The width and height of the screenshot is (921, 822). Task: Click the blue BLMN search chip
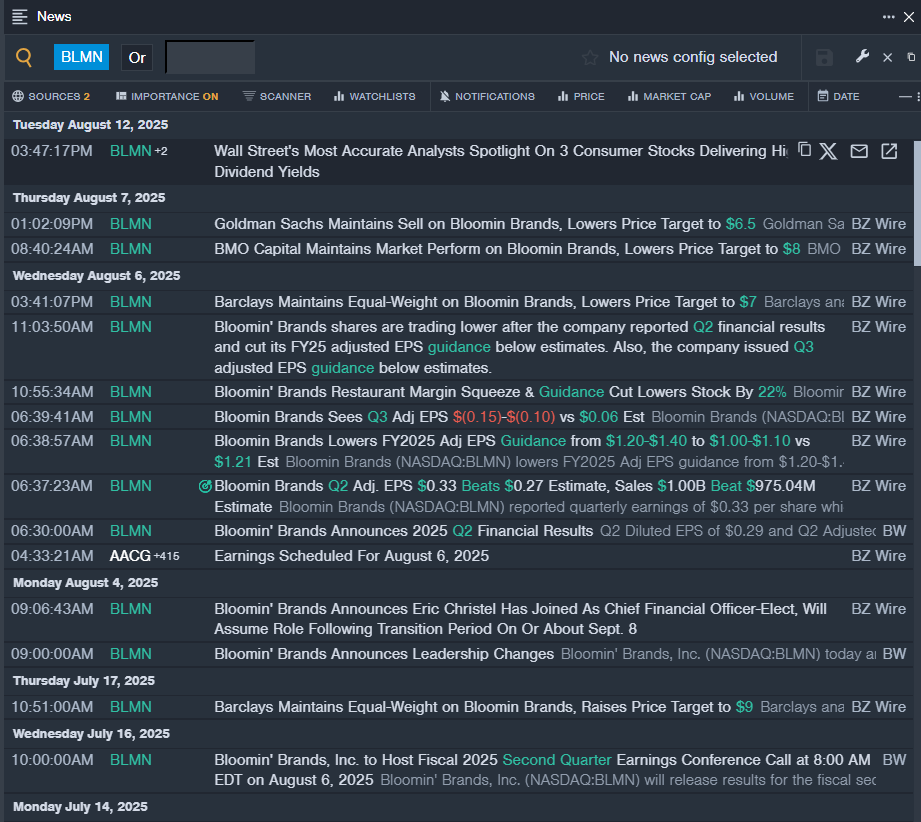(82, 57)
